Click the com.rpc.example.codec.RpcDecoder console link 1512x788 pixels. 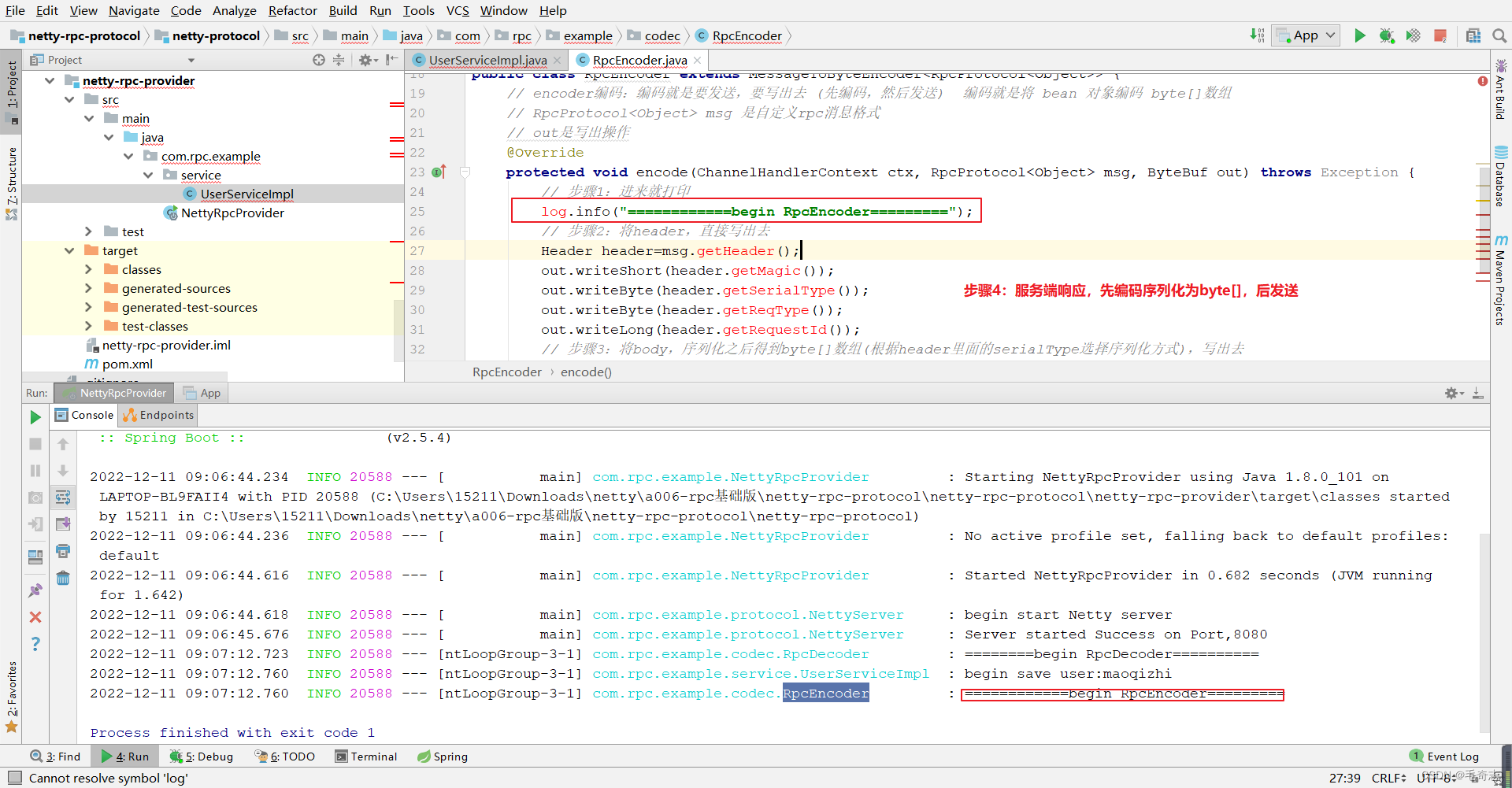[x=731, y=654]
